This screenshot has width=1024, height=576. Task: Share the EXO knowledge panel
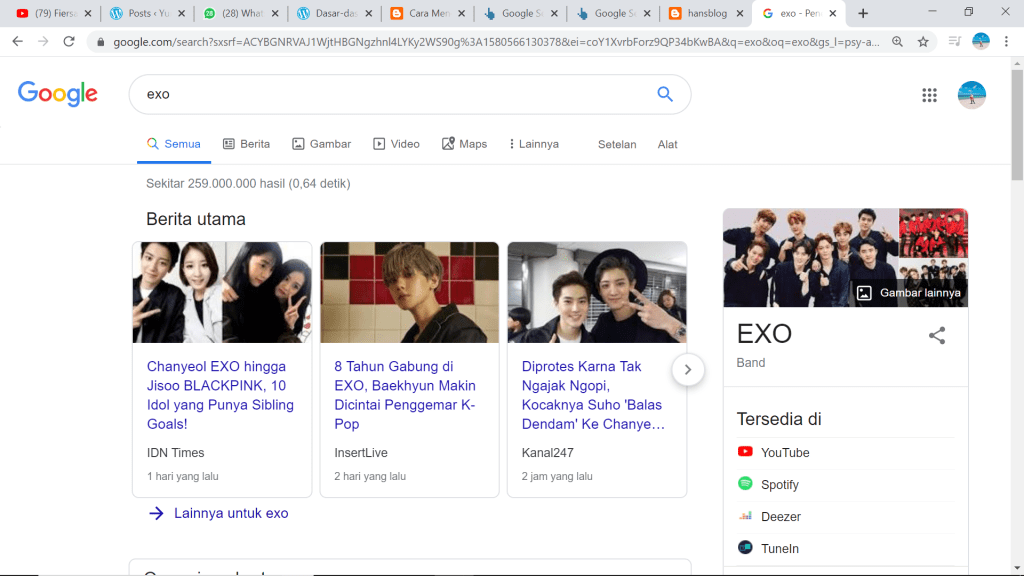click(937, 336)
